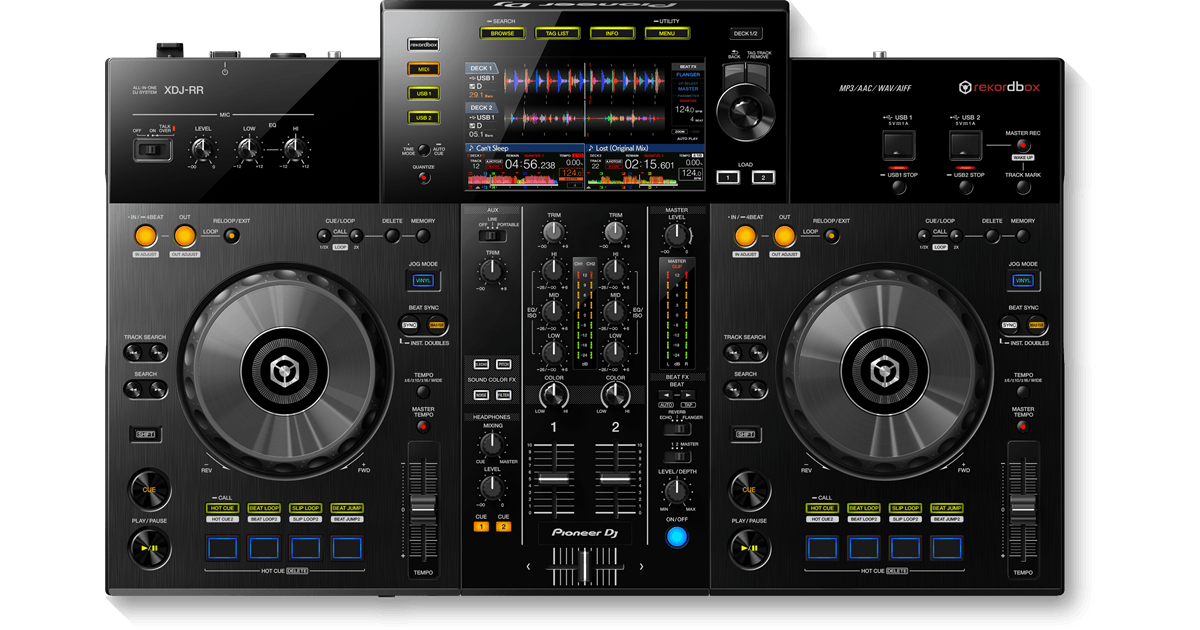
Task: Toggle the AUX OFF/LINE/PORTABLE switch
Action: pos(493,234)
